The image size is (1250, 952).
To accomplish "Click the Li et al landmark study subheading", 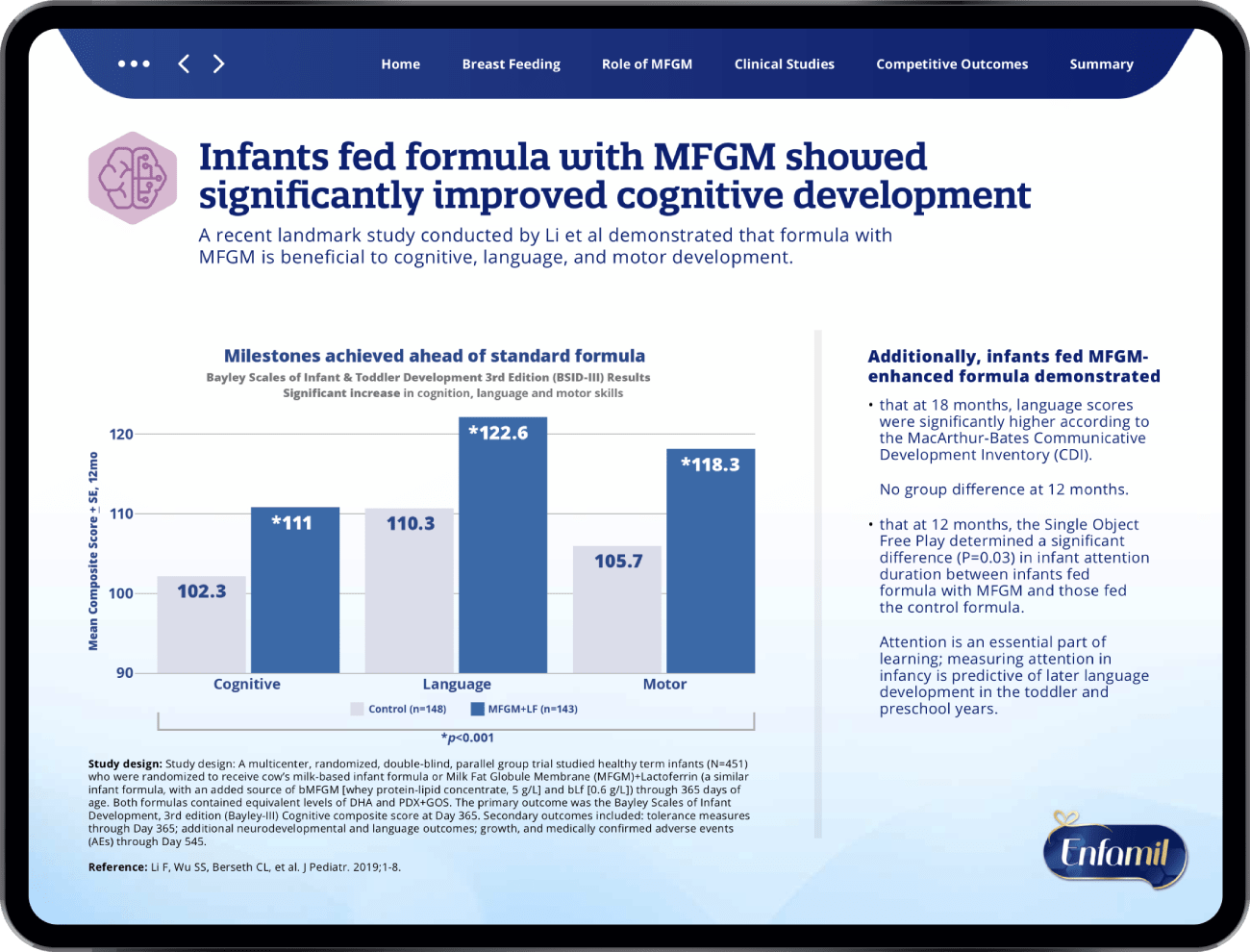I will tap(545, 246).
